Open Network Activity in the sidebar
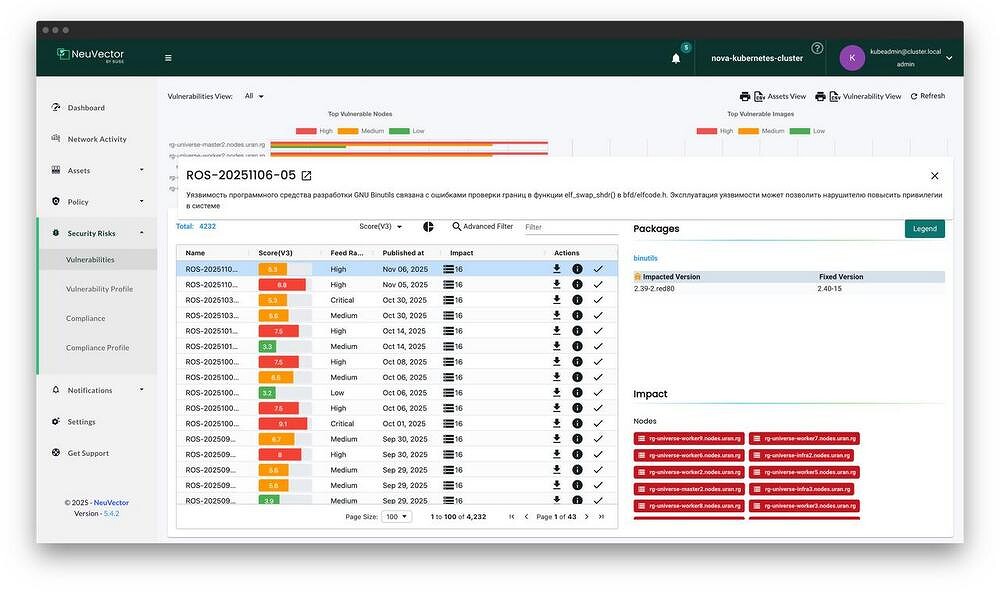Image resolution: width=1000 pixels, height=595 pixels. click(x=97, y=139)
